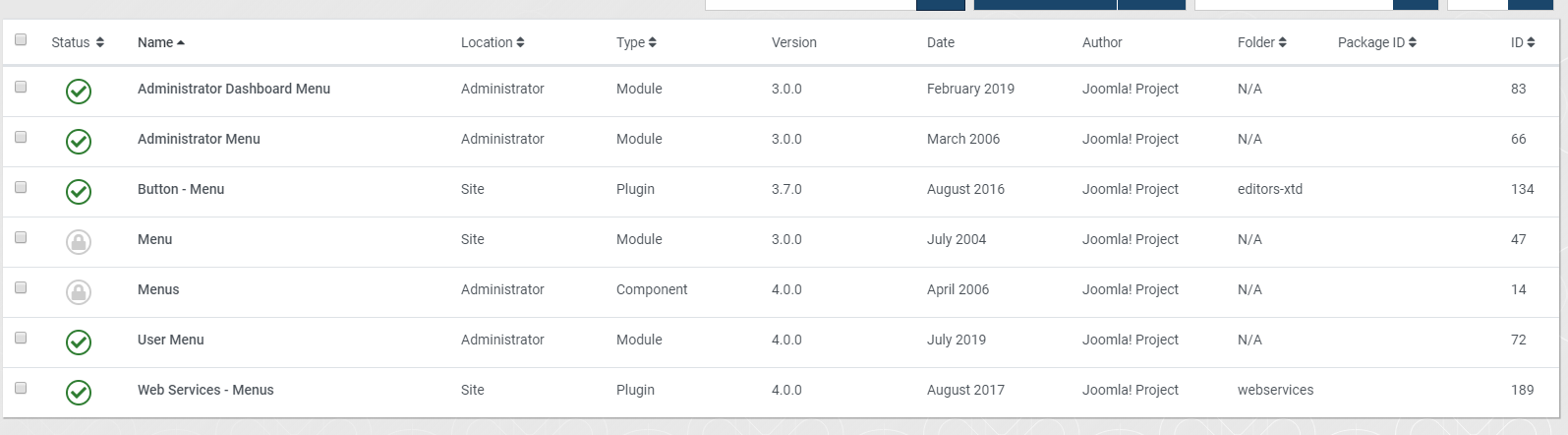This screenshot has height=435, width=1568.
Task: Sort the list by Type column
Action: 636,42
